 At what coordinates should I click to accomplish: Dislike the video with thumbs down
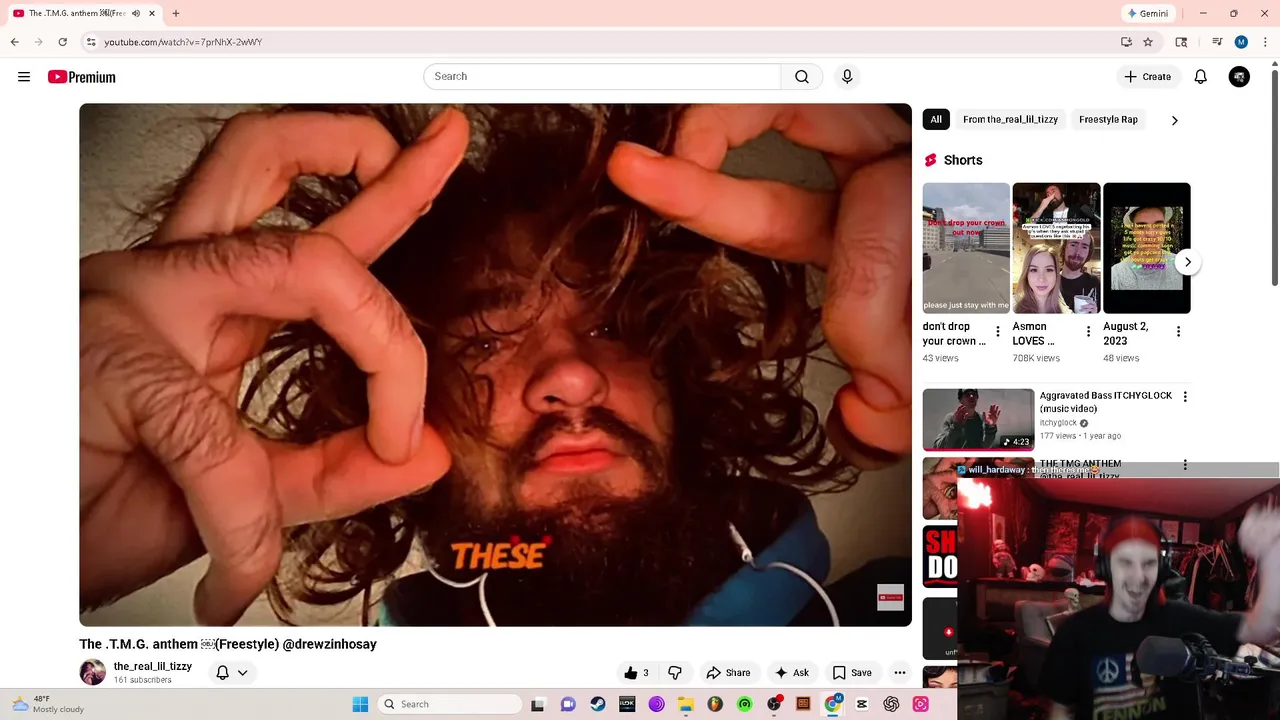(x=675, y=673)
